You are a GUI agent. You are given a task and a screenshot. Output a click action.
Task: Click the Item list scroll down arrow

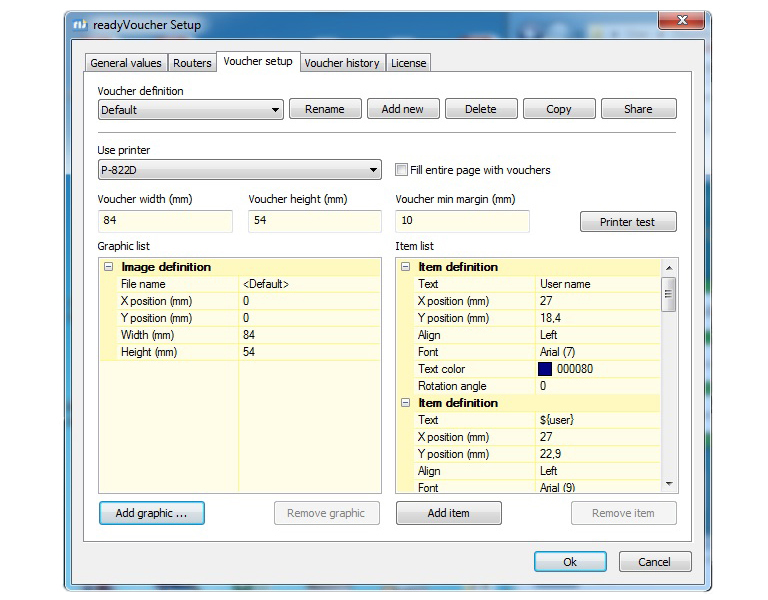click(x=669, y=484)
